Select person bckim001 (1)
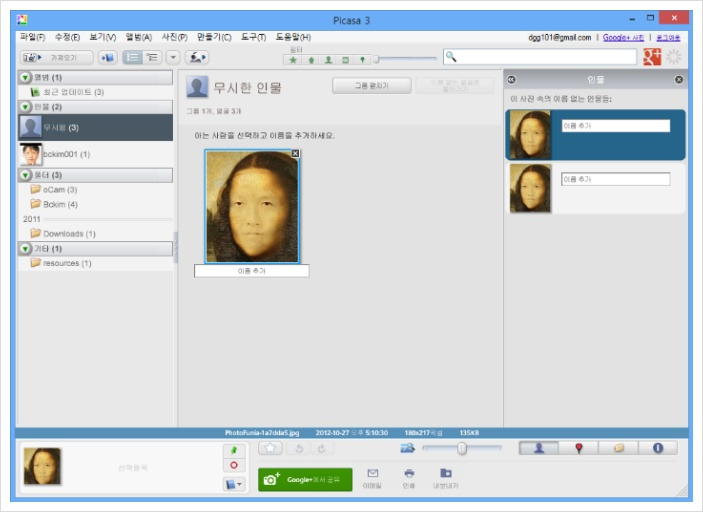 pyautogui.click(x=95, y=154)
